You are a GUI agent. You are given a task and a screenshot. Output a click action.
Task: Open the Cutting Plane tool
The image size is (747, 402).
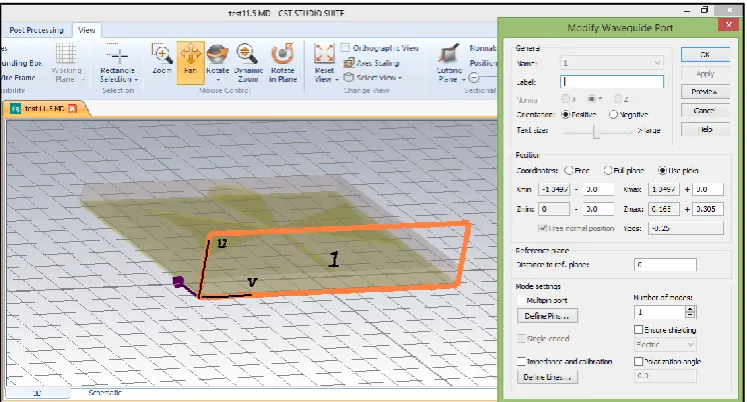tap(449, 62)
